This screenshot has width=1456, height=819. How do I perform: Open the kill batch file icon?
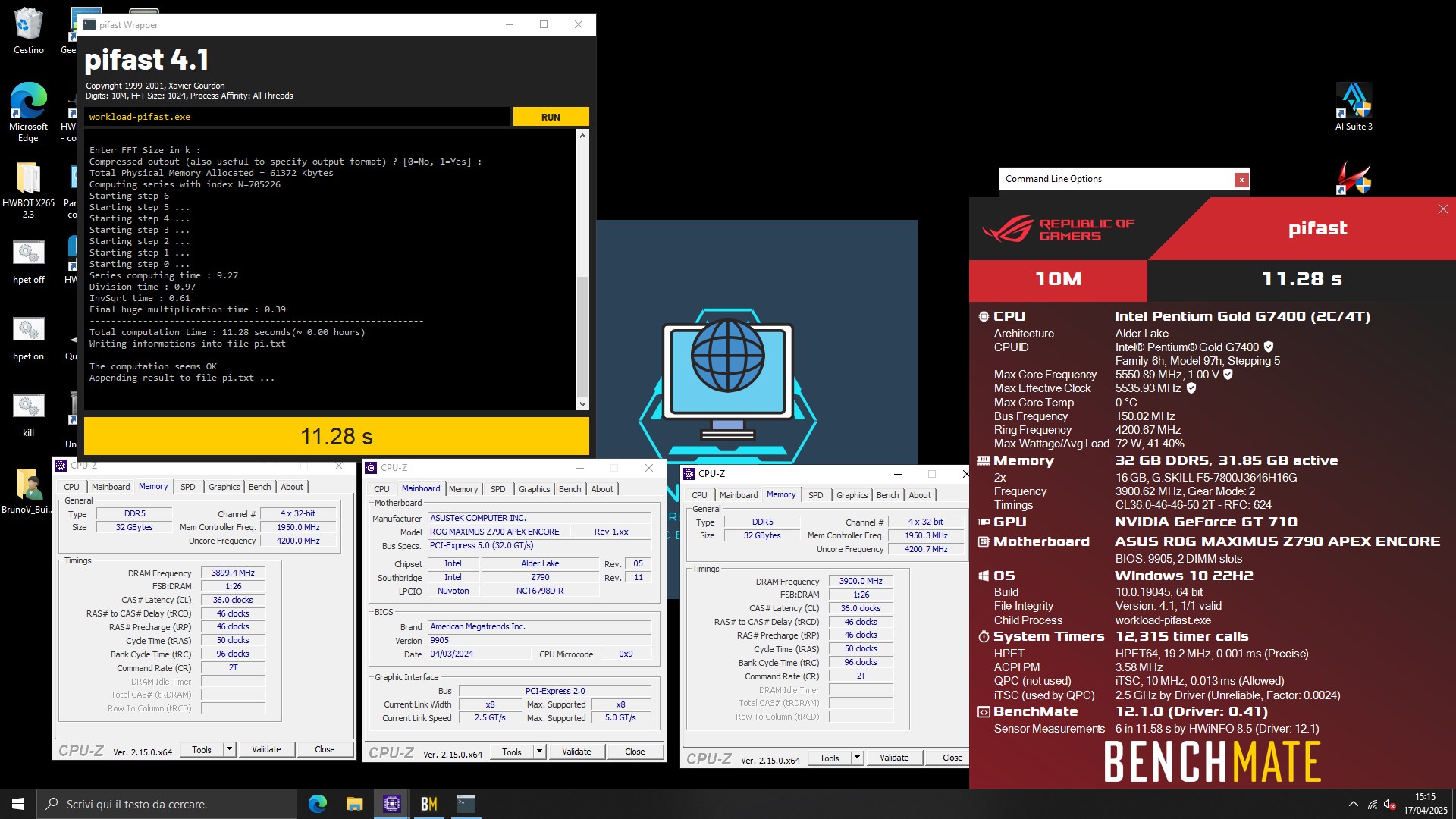click(28, 415)
